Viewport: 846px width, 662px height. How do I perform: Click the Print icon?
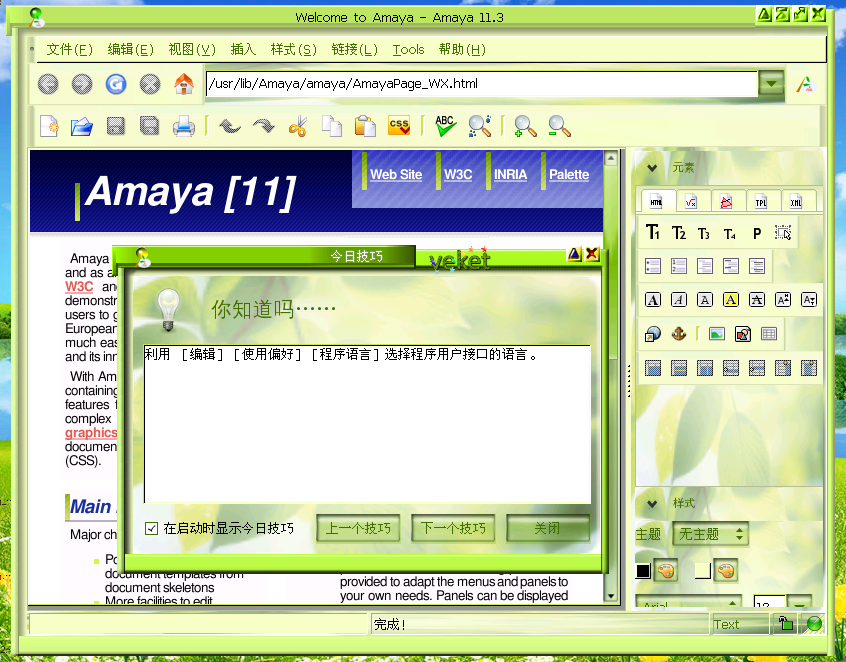tap(183, 127)
